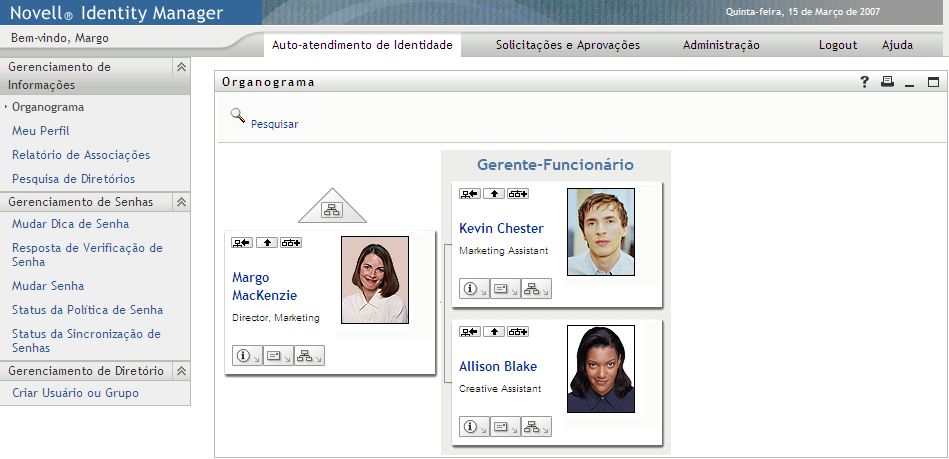The image size is (949, 459).
Task: Click email icon on Margo MacKenzie's card
Action: point(277,355)
